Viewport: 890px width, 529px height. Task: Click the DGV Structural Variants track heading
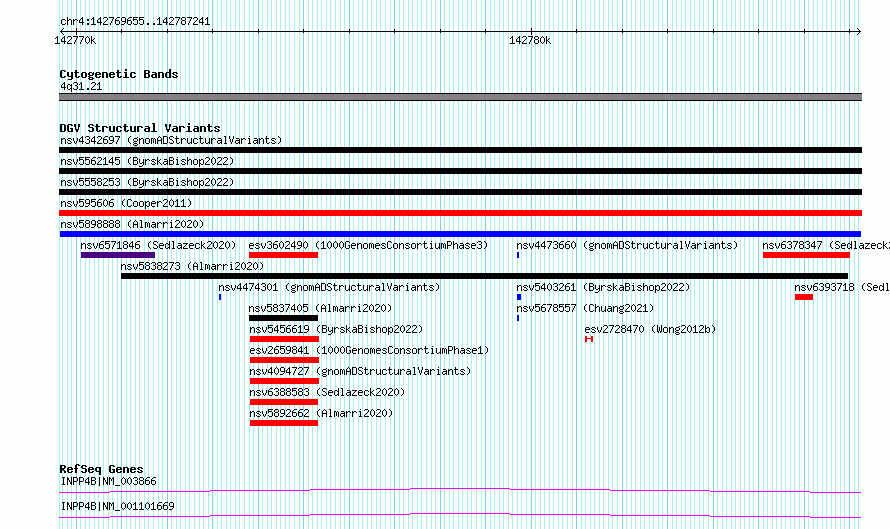pos(140,128)
